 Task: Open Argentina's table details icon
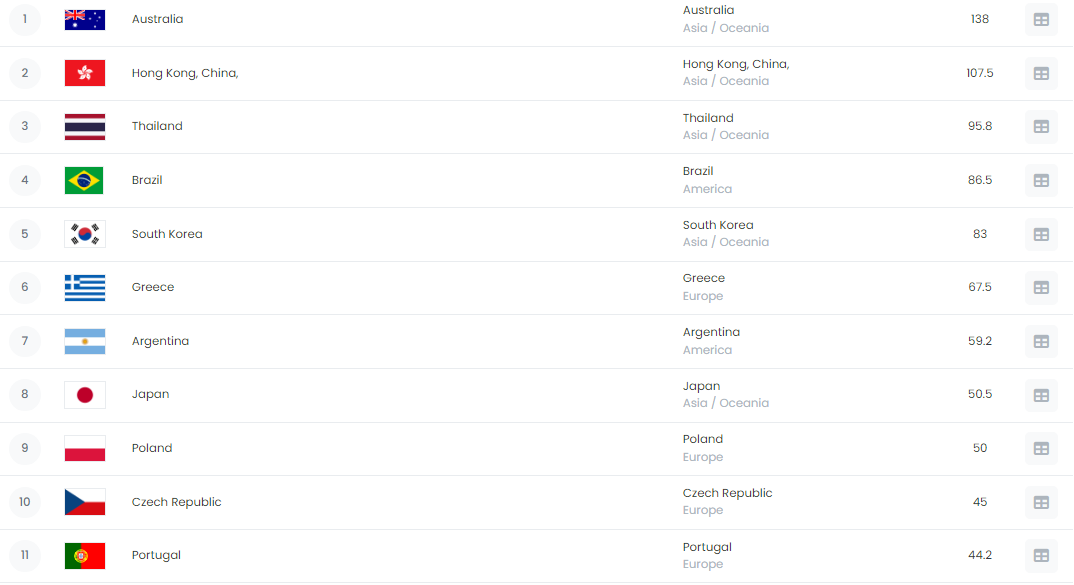[1041, 341]
